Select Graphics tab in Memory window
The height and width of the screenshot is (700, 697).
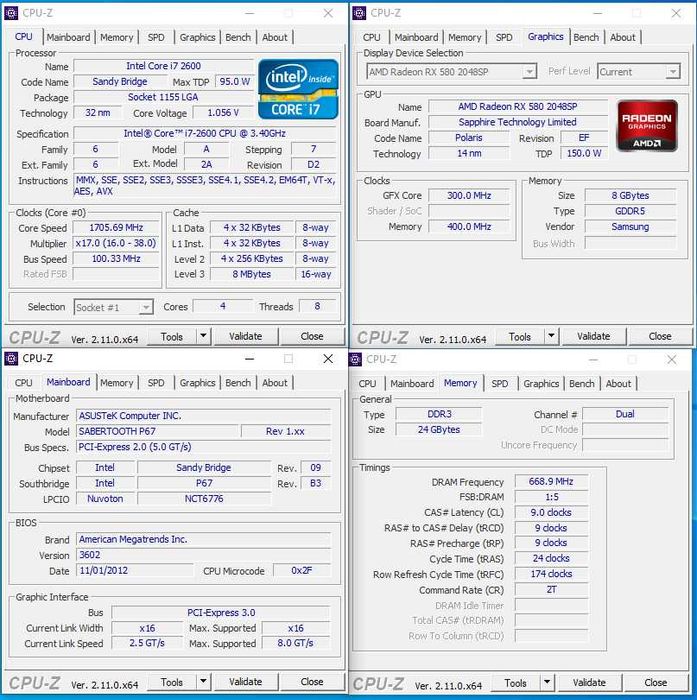tap(541, 383)
